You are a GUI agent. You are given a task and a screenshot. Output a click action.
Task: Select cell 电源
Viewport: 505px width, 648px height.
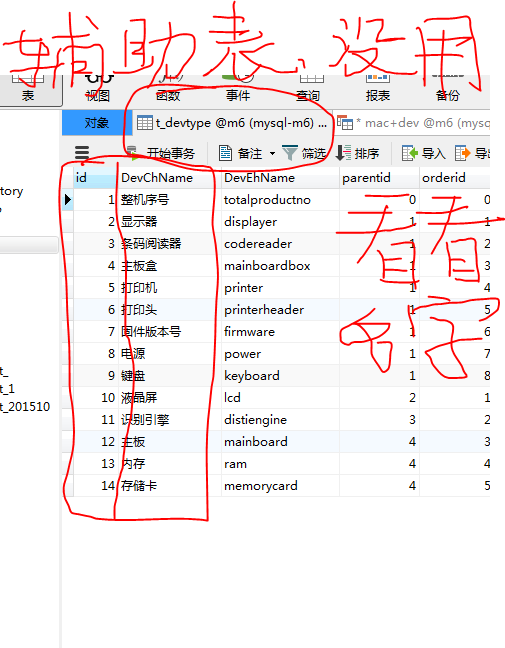point(169,354)
